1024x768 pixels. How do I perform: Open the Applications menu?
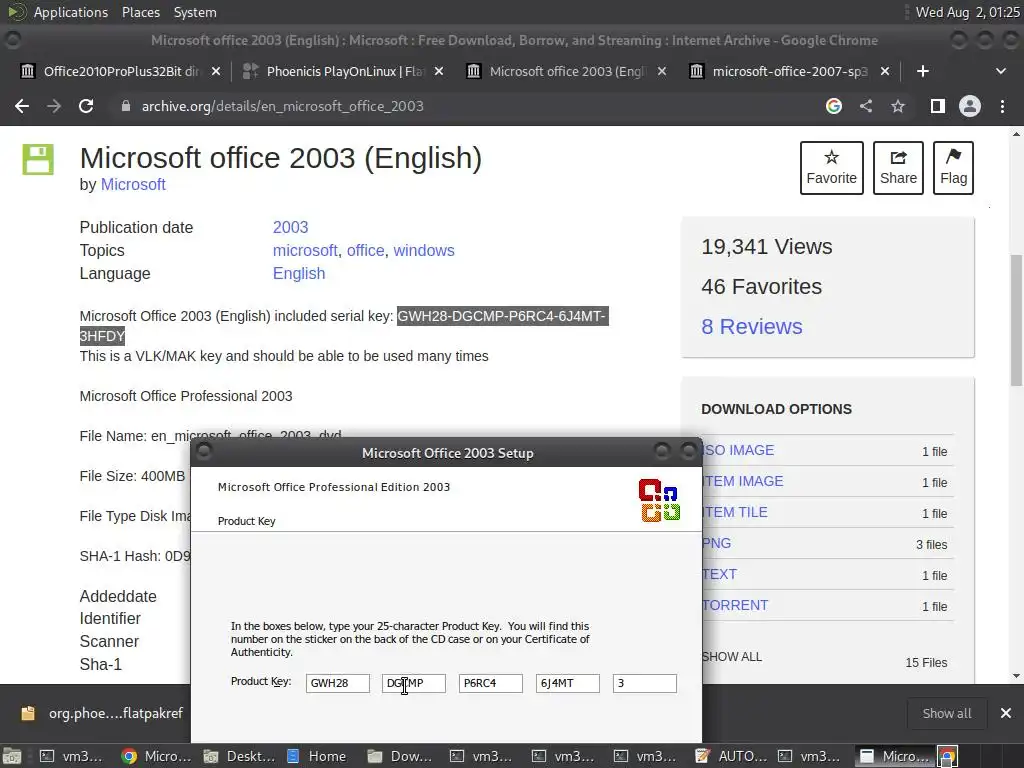71,12
